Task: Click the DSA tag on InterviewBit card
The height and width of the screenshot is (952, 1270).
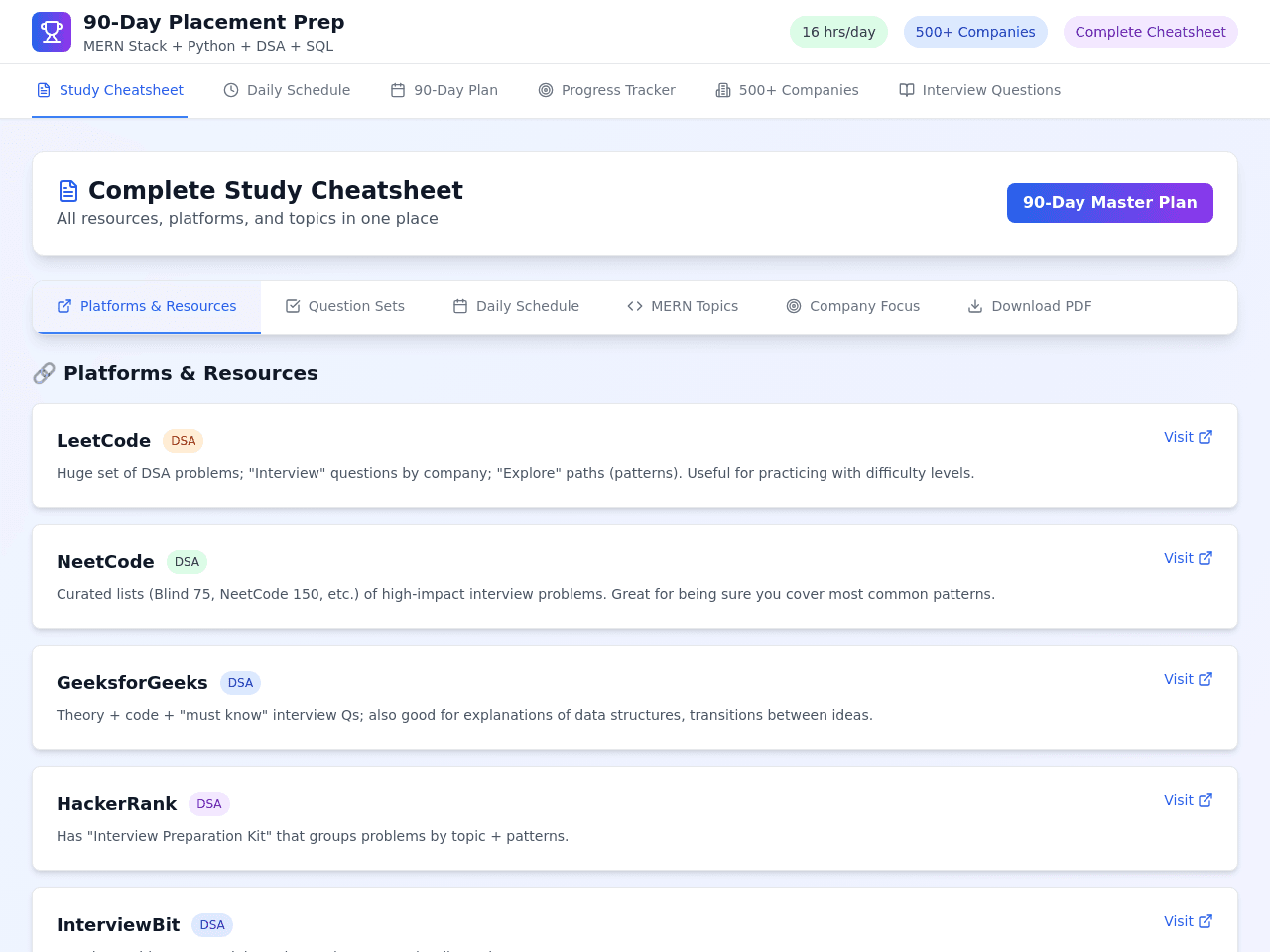Action: click(212, 925)
